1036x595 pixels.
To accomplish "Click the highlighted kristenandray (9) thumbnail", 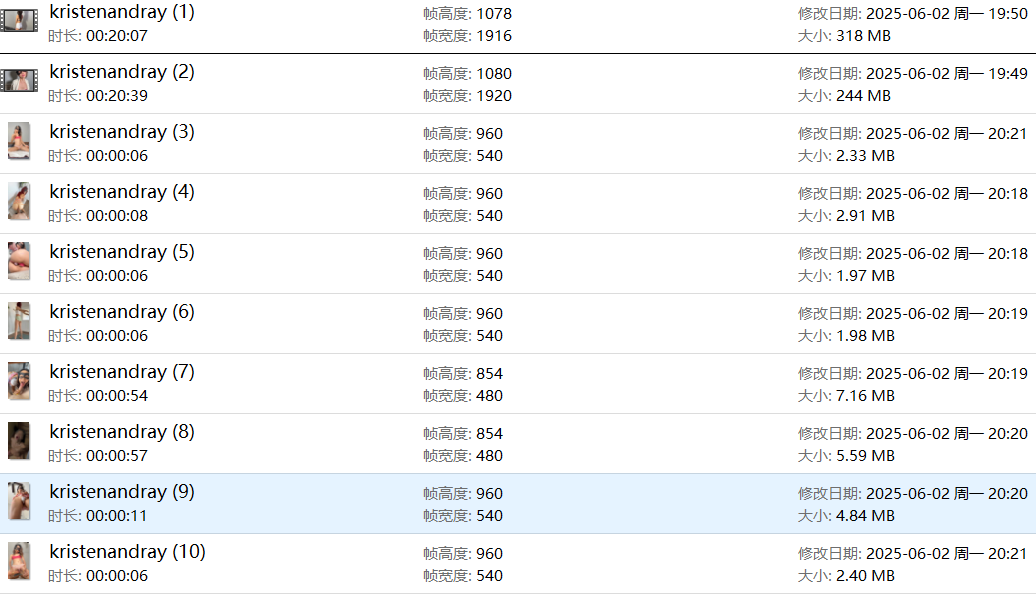I will (19, 501).
